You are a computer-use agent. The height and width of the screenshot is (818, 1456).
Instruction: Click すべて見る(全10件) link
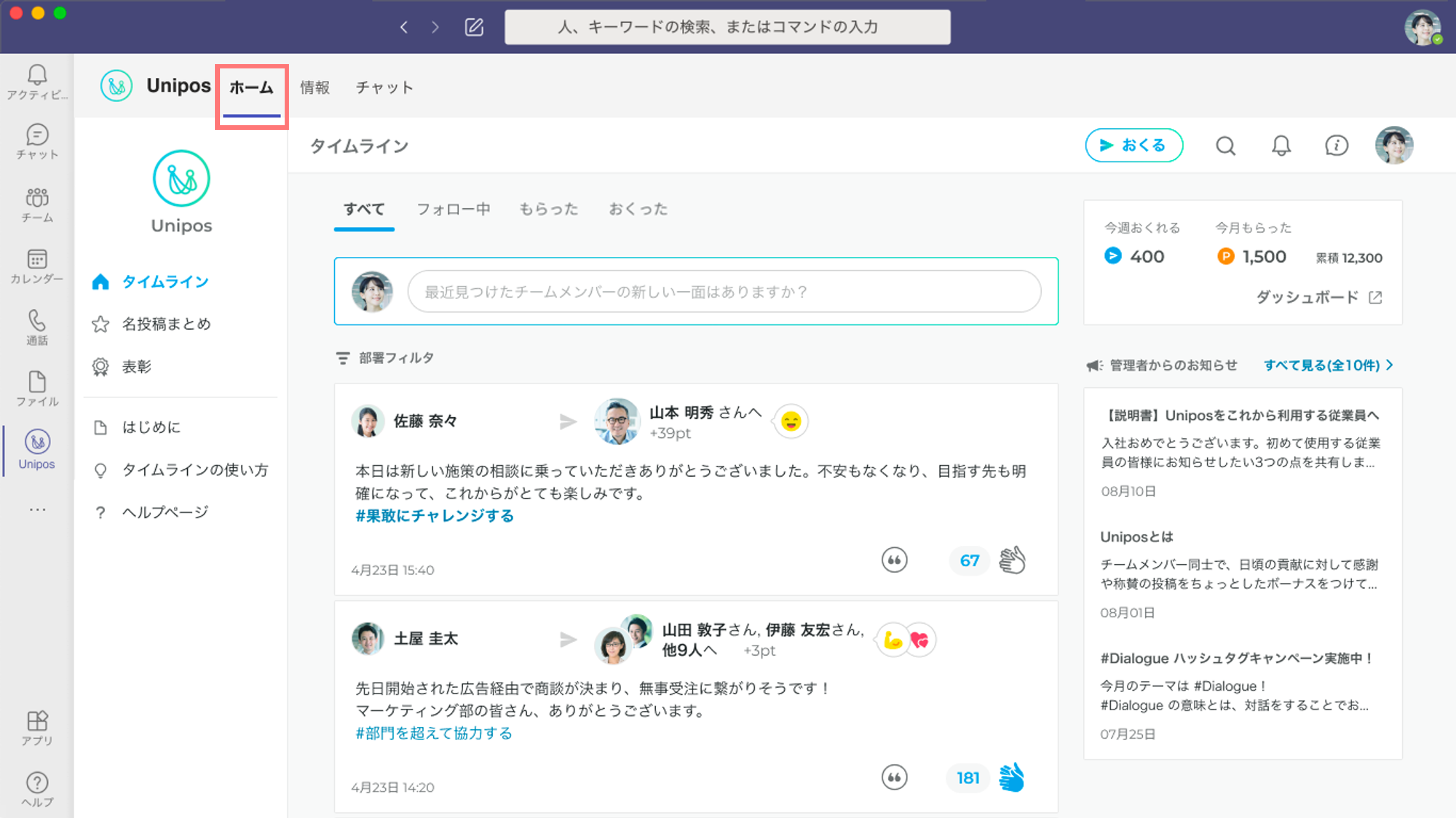1328,366
